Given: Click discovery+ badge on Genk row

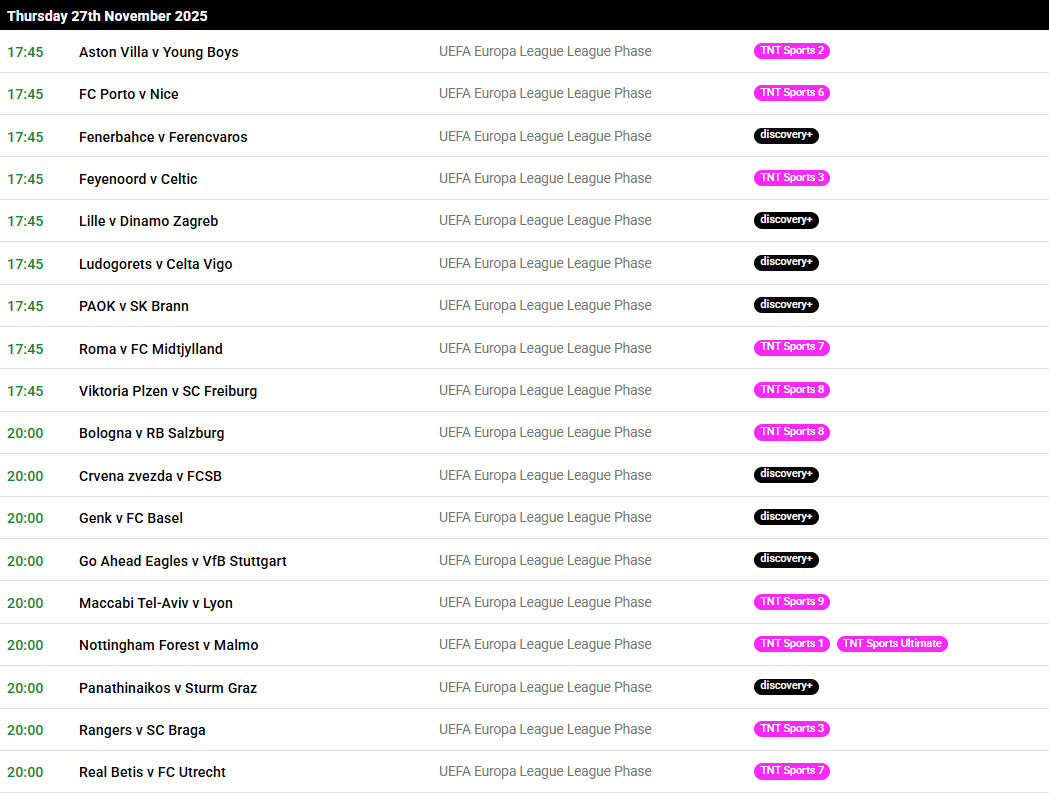Looking at the screenshot, I should click(x=786, y=517).
